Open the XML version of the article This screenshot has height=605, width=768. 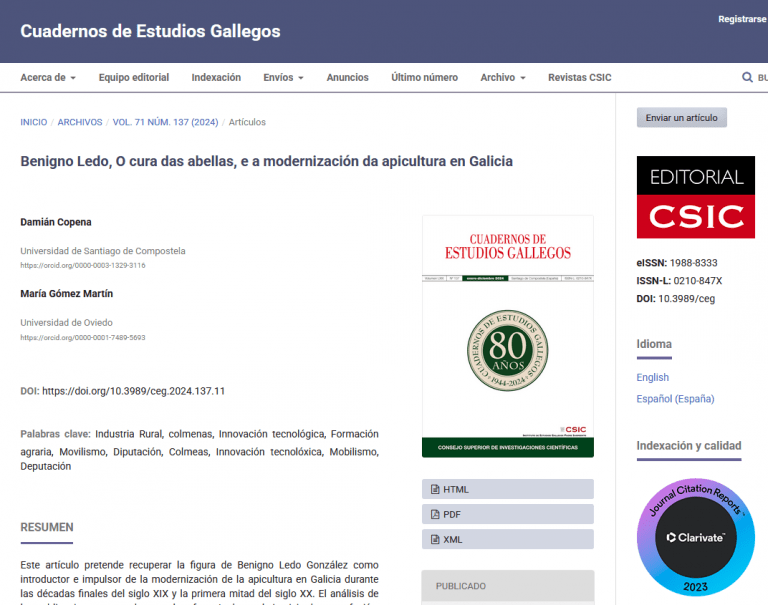coord(507,539)
